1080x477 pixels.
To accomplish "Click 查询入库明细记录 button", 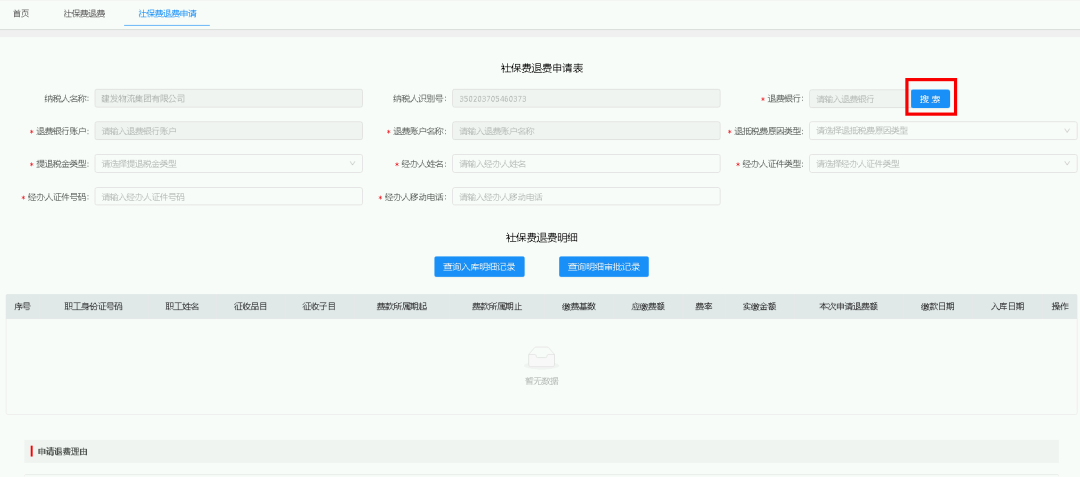I will pos(479,267).
